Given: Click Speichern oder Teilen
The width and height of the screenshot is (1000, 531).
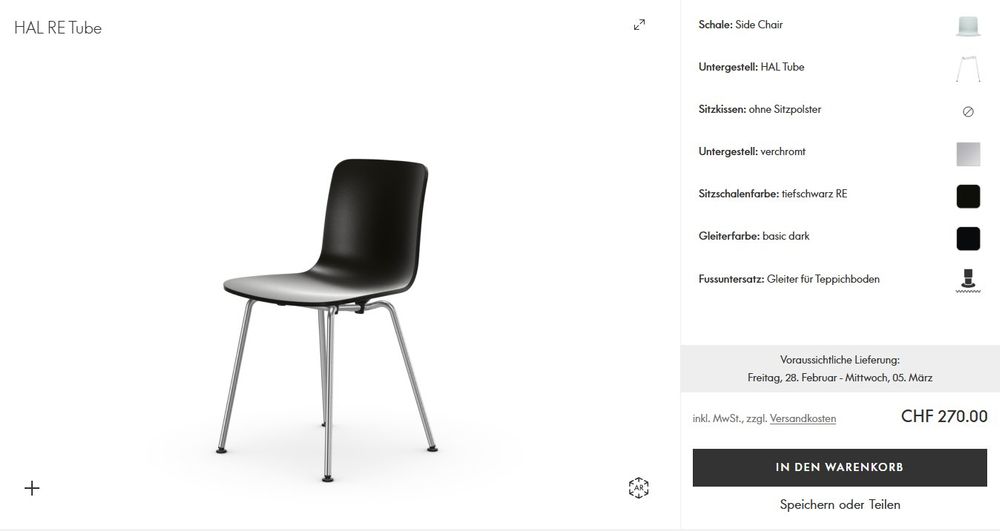Looking at the screenshot, I should (x=840, y=505).
